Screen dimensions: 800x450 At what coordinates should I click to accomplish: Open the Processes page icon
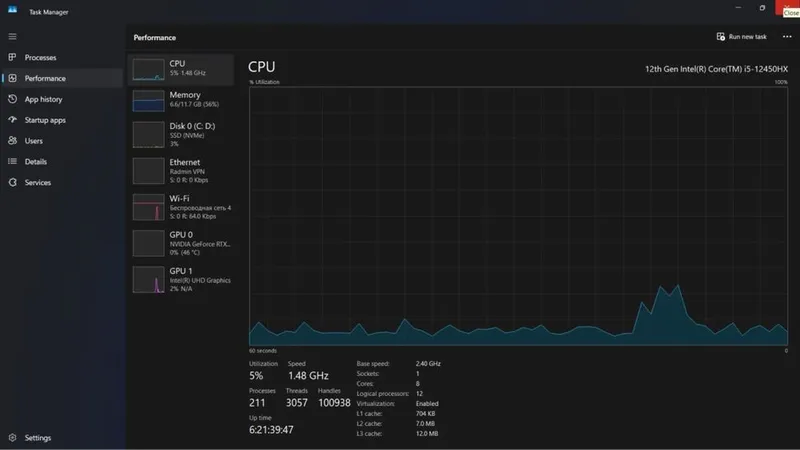tap(12, 57)
